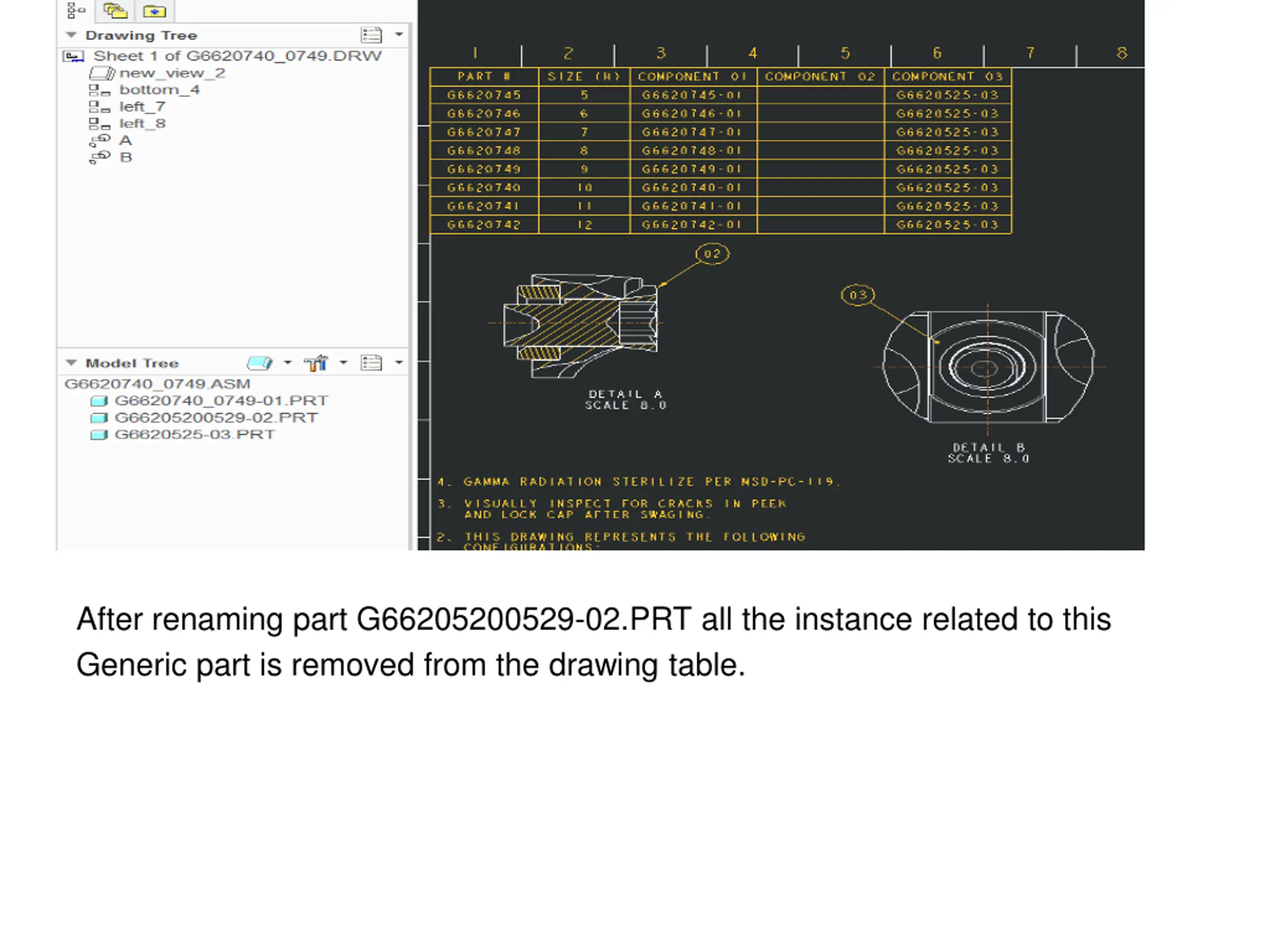Select G6620525-03 cell in G6620745 row
Viewport: 1270px width, 952px height.
[x=948, y=95]
